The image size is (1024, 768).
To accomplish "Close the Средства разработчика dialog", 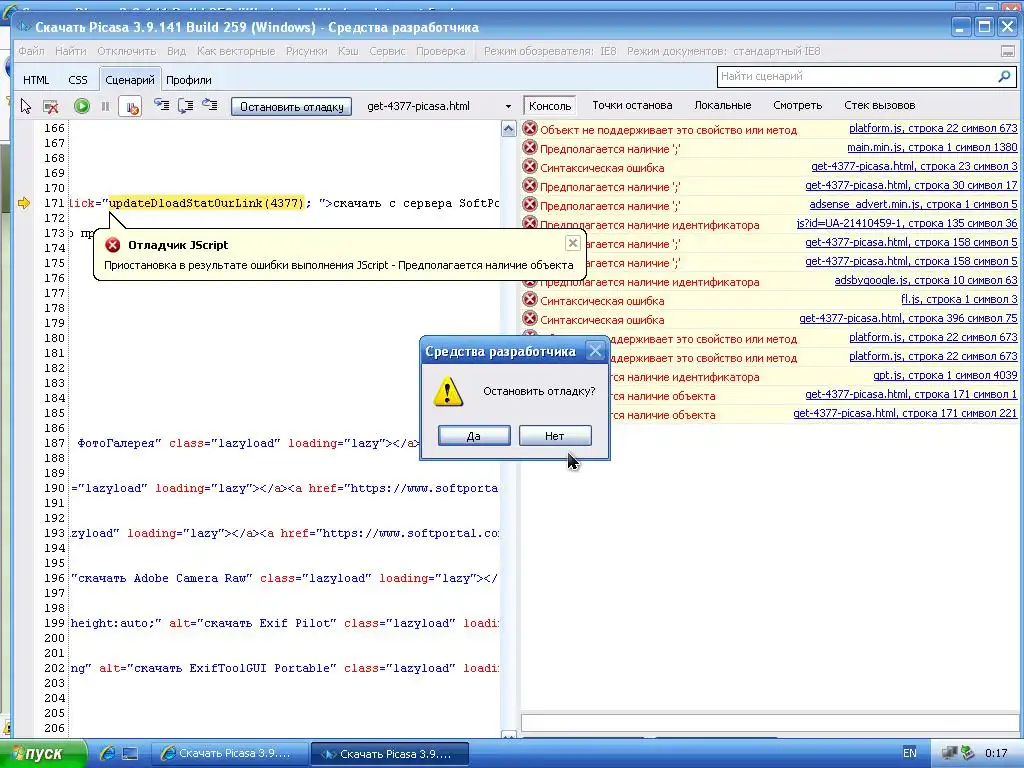I will 595,351.
